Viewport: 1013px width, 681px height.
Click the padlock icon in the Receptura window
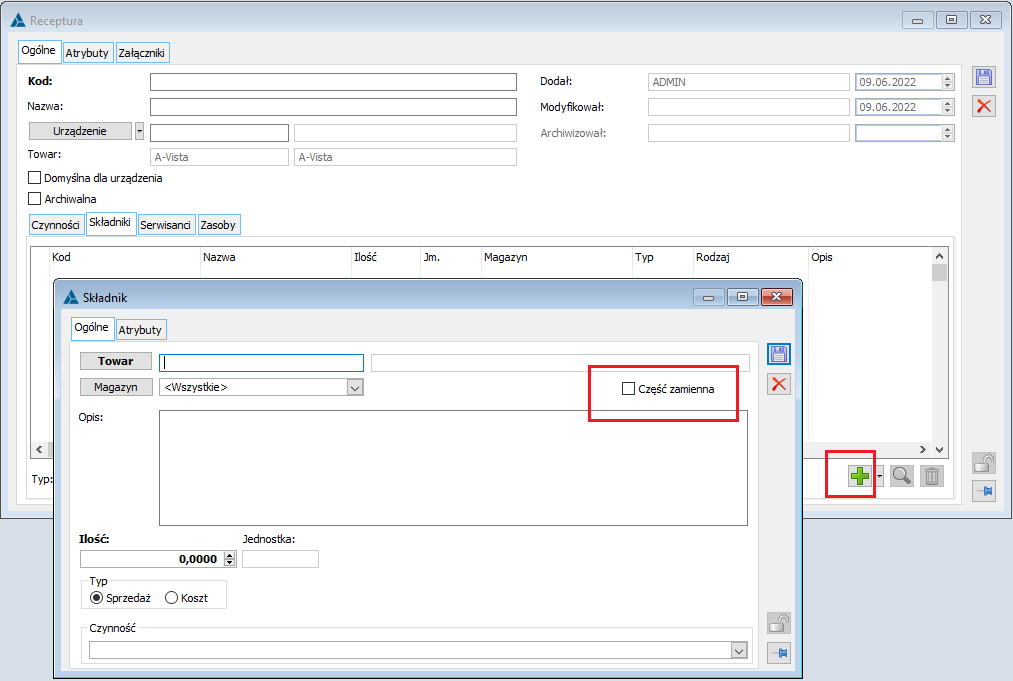(983, 463)
